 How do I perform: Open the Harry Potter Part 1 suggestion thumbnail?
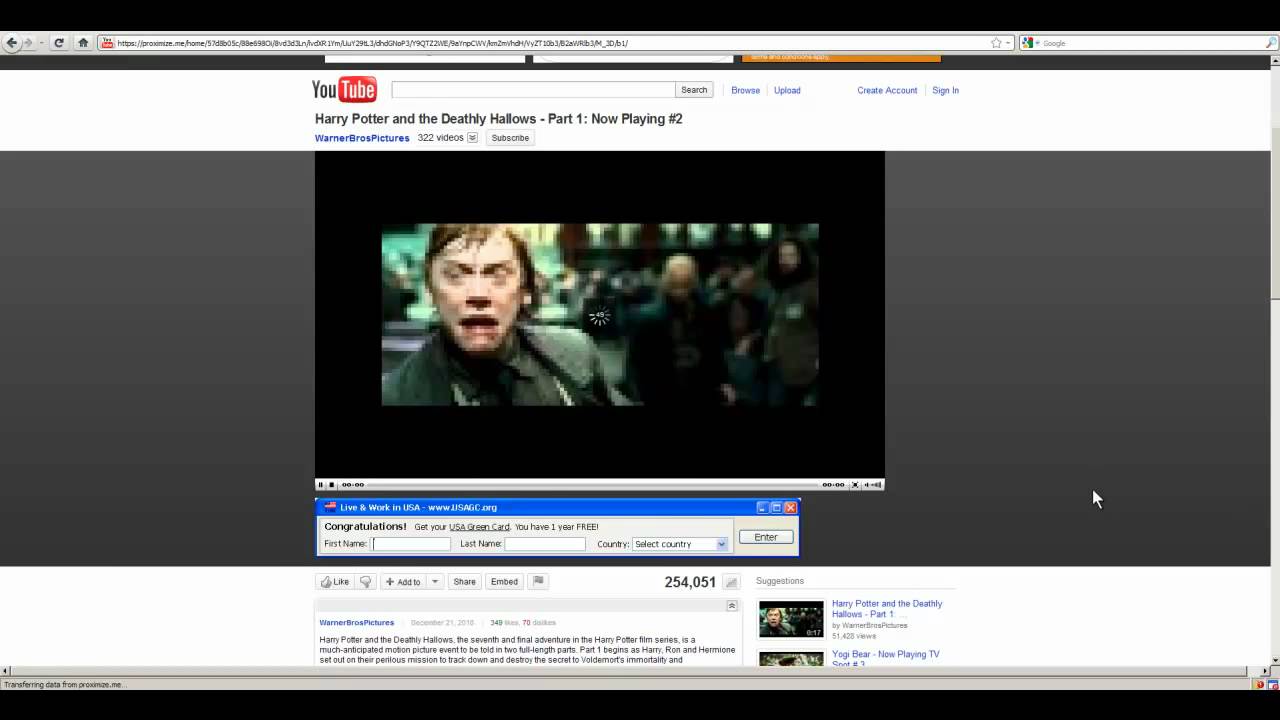pos(791,619)
